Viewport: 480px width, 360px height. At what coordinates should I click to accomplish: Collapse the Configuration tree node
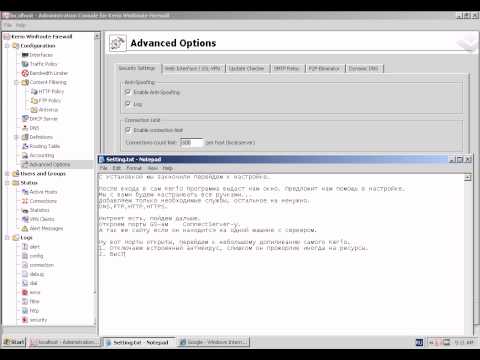7,46
